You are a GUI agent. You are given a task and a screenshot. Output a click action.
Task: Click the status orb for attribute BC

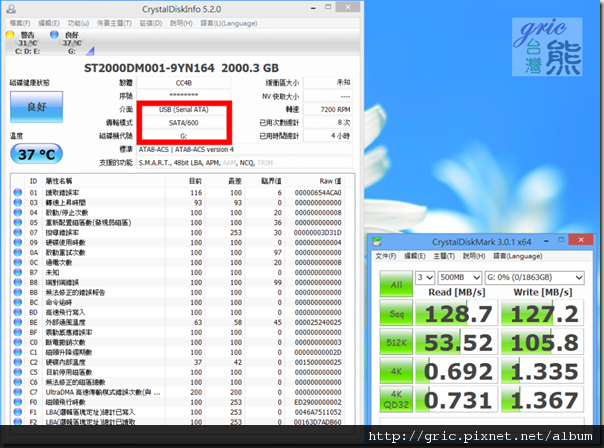click(18, 302)
